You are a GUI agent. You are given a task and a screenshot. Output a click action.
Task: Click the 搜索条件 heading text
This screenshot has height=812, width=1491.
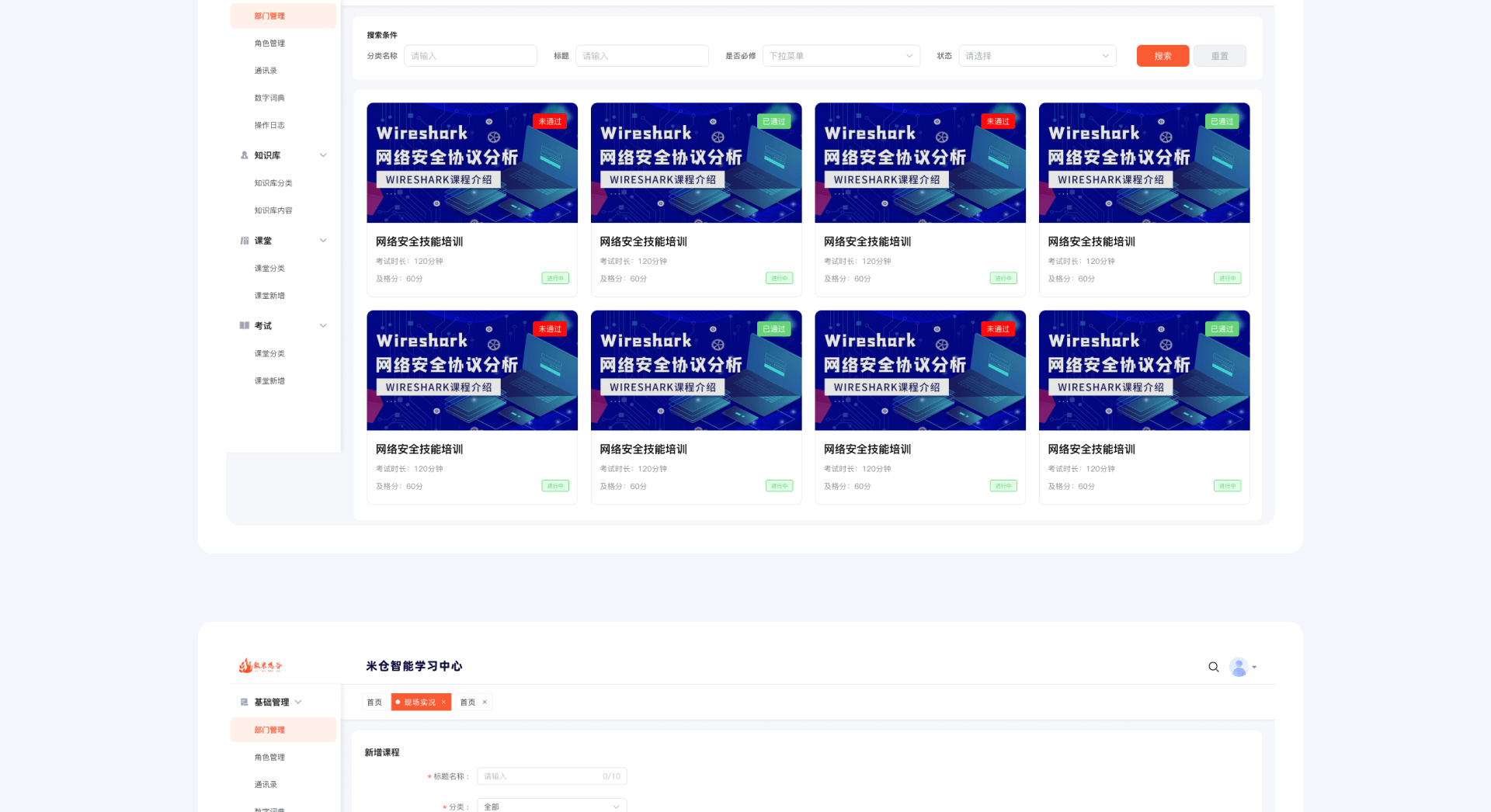click(382, 35)
